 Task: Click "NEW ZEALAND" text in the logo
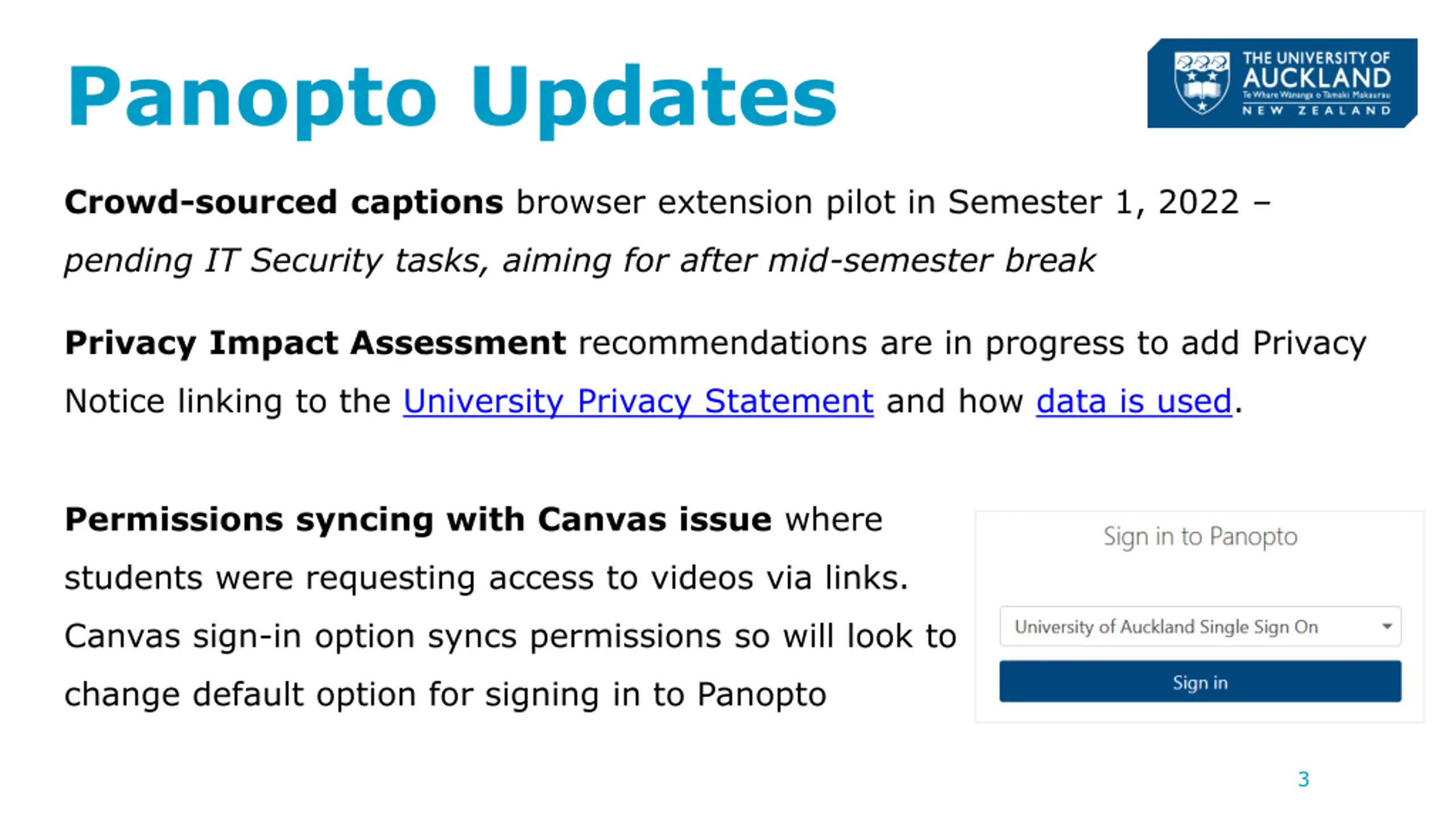click(x=1316, y=110)
